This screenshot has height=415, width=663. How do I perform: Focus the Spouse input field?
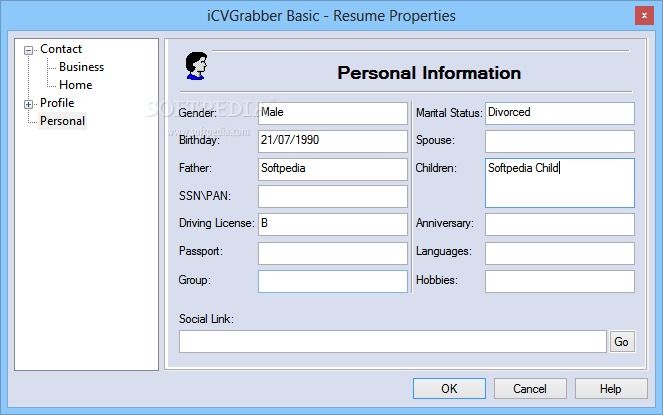[560, 141]
